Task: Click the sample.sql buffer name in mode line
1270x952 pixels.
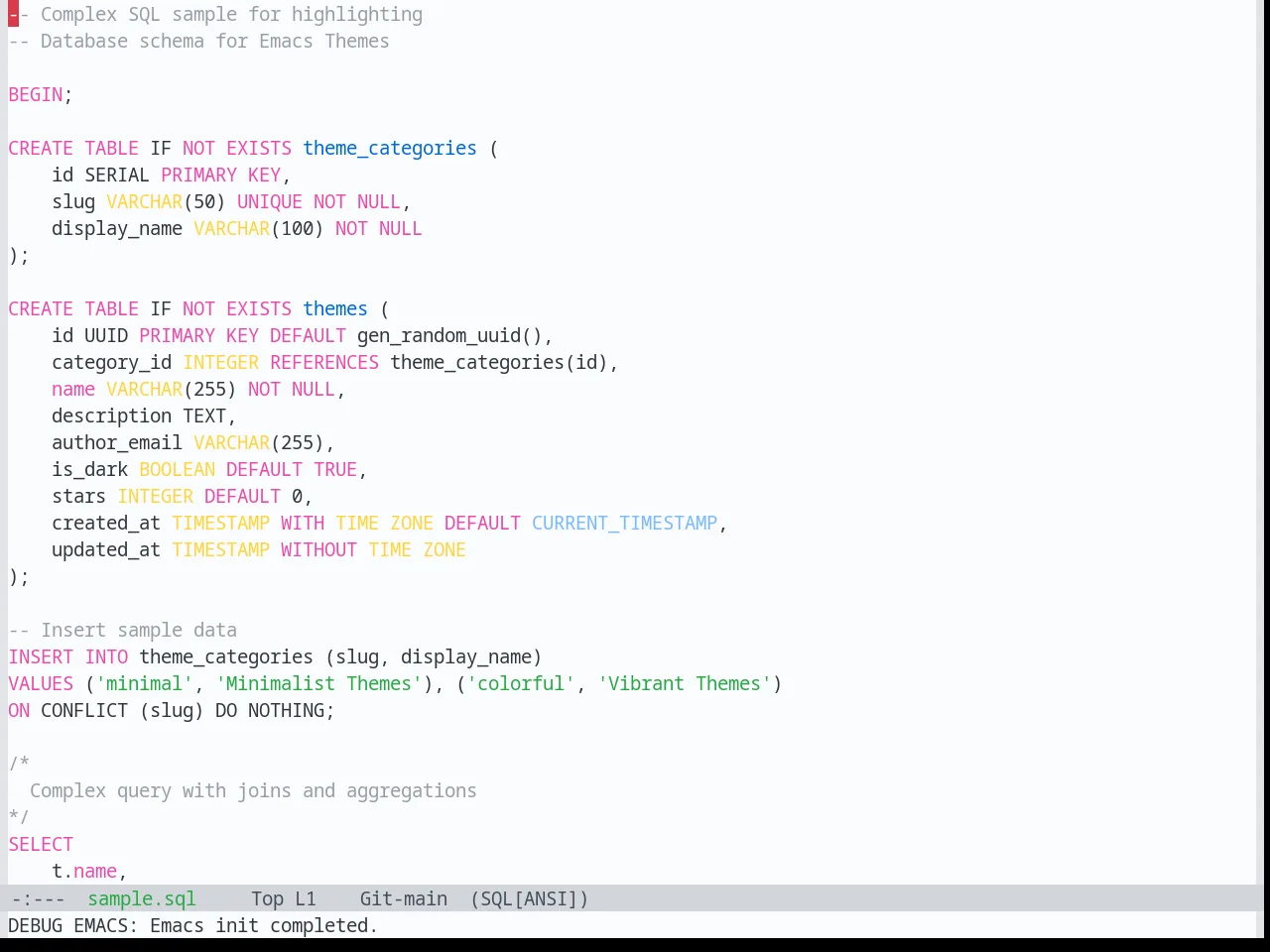Action: pyautogui.click(x=142, y=898)
